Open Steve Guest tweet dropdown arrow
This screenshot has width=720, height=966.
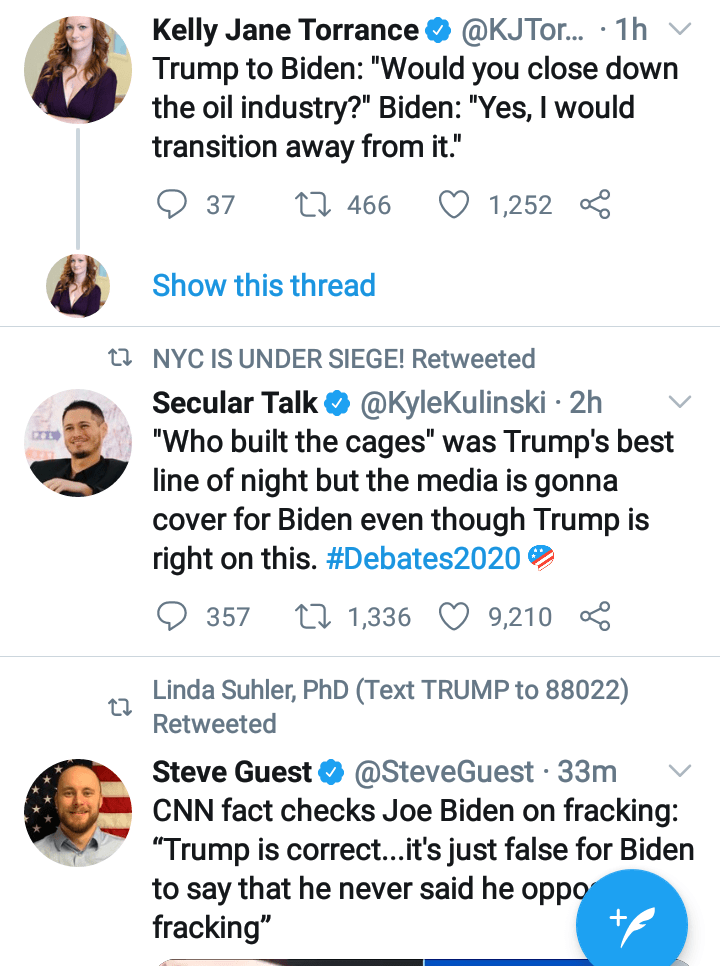click(680, 771)
